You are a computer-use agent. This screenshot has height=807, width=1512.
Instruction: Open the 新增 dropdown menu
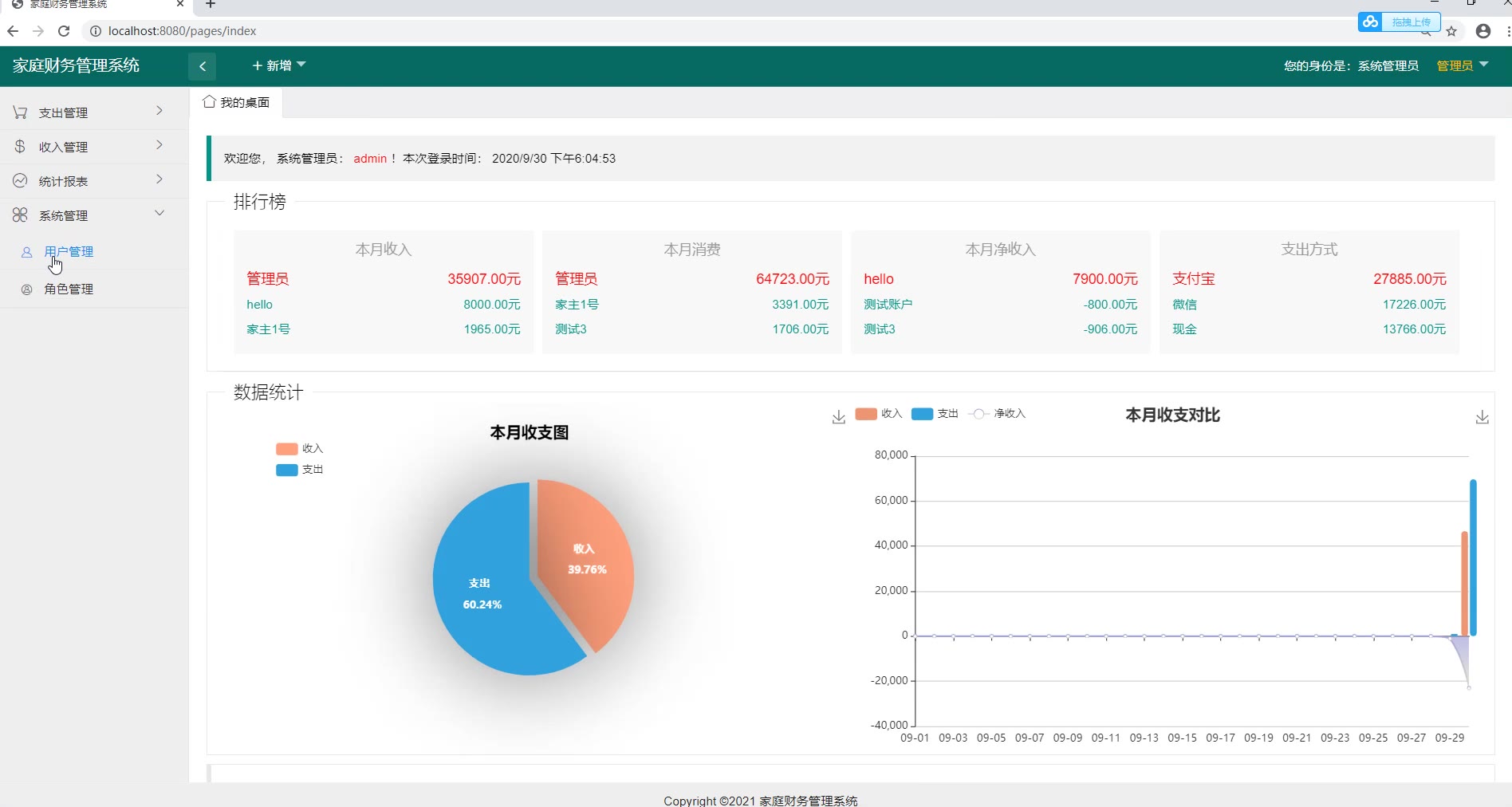click(x=279, y=65)
